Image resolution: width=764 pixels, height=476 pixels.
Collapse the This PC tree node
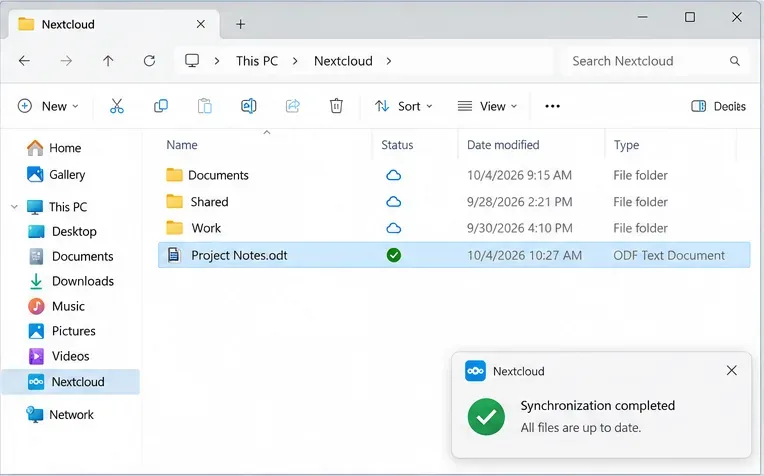15,207
